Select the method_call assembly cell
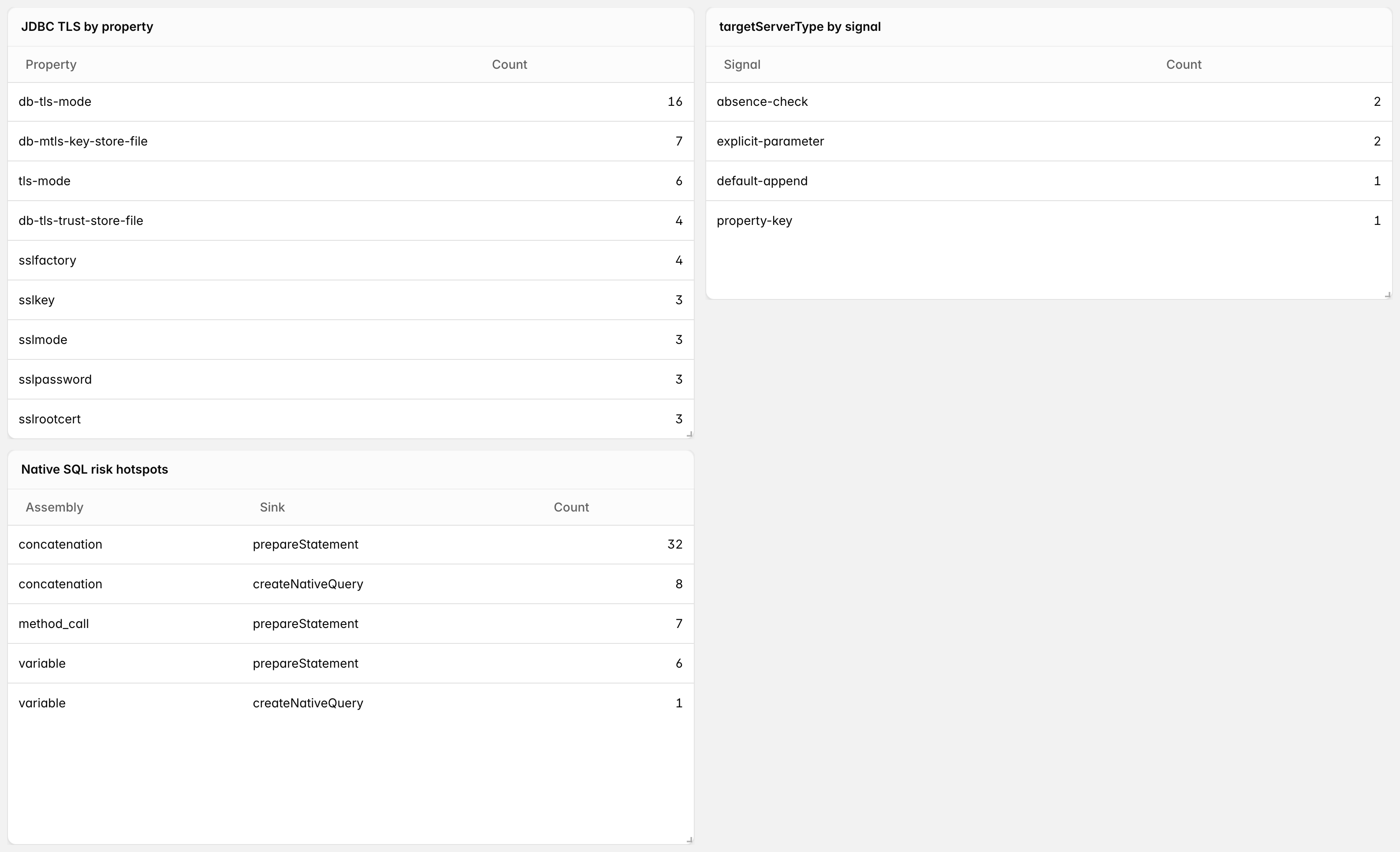Viewport: 1400px width, 852px height. tap(54, 624)
